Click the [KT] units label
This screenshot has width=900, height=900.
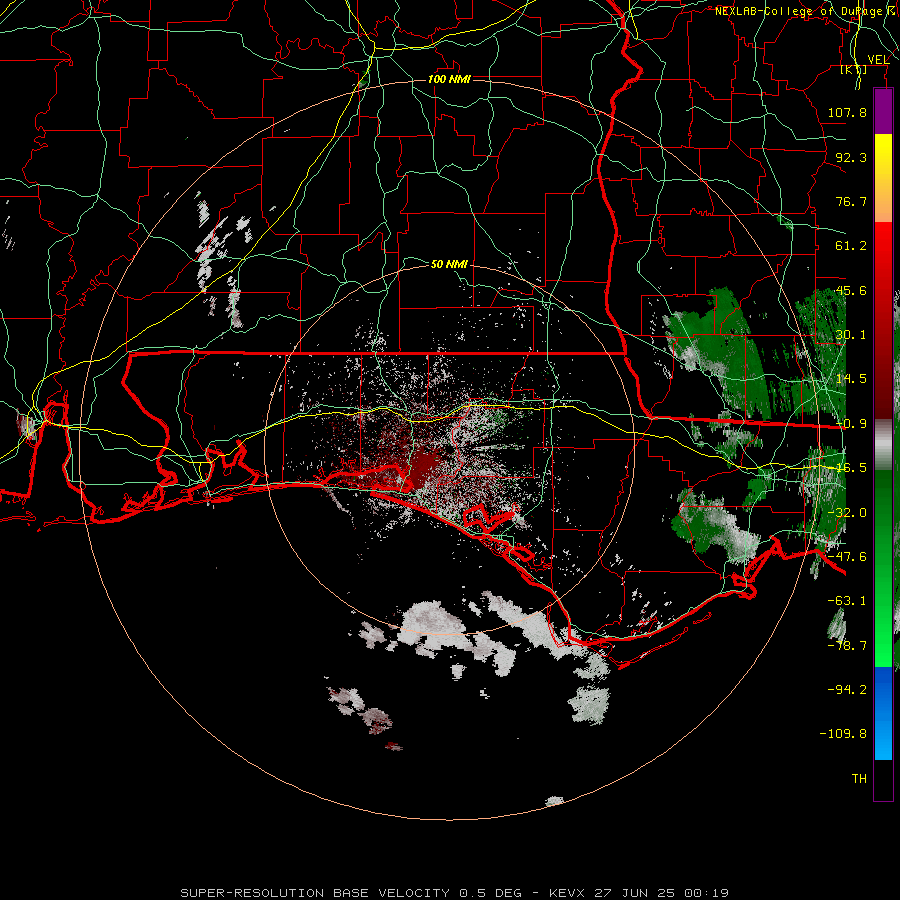[x=854, y=69]
